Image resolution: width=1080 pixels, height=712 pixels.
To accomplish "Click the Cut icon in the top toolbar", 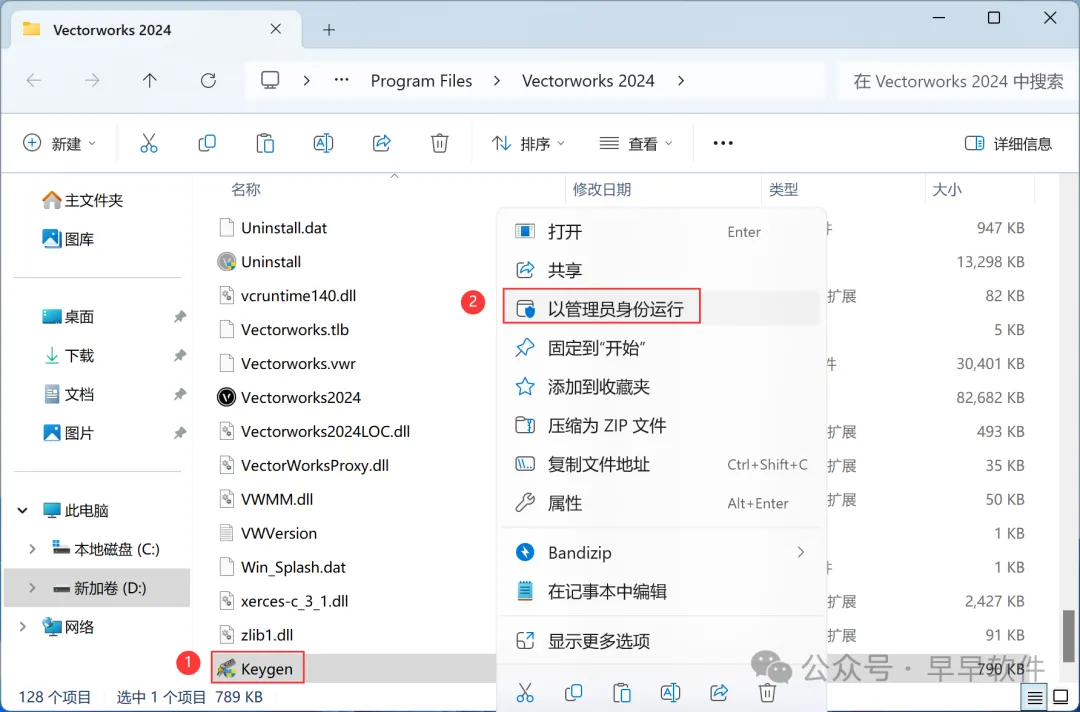I will pos(148,143).
